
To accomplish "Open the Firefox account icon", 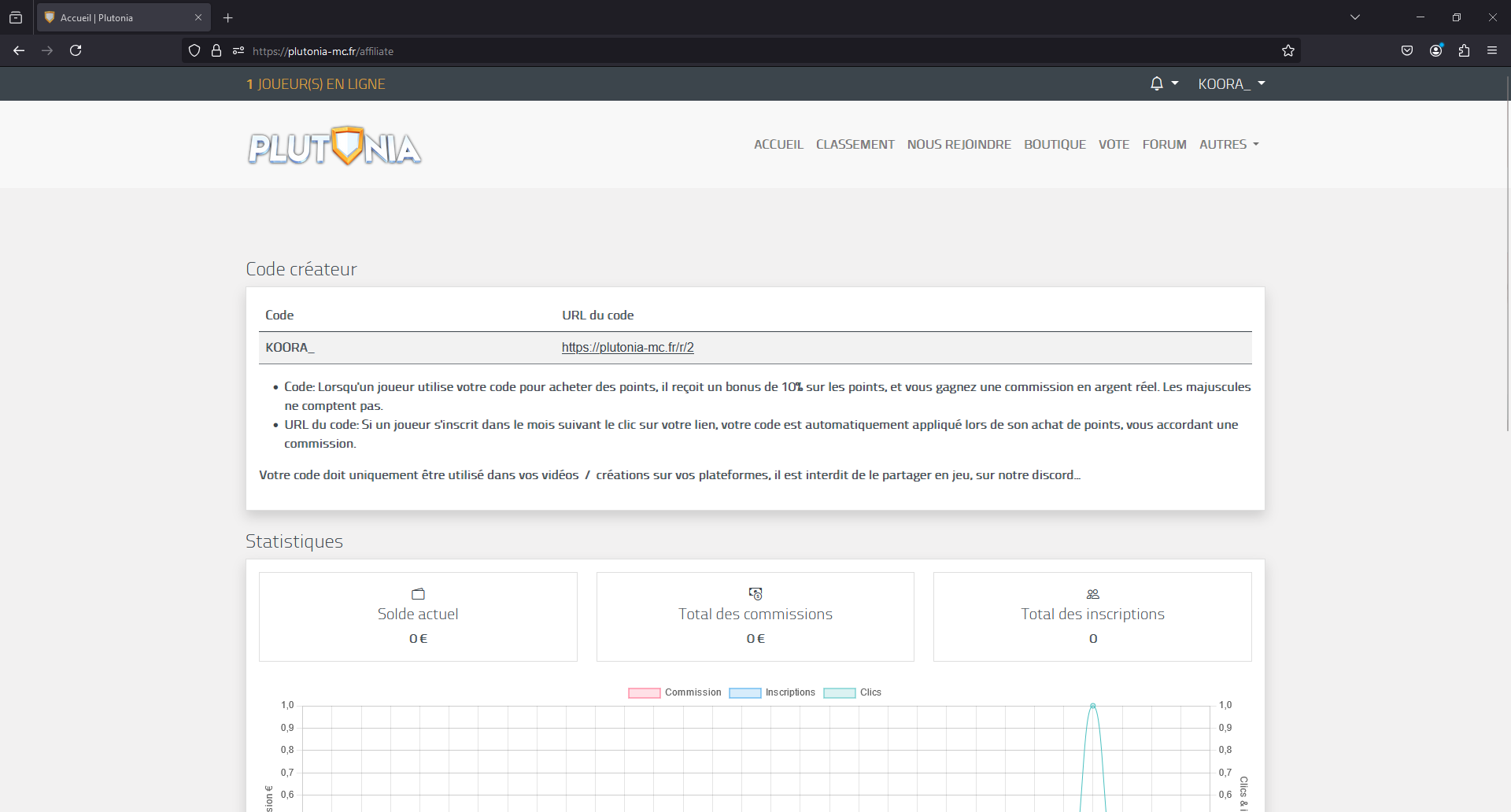I will click(1436, 50).
